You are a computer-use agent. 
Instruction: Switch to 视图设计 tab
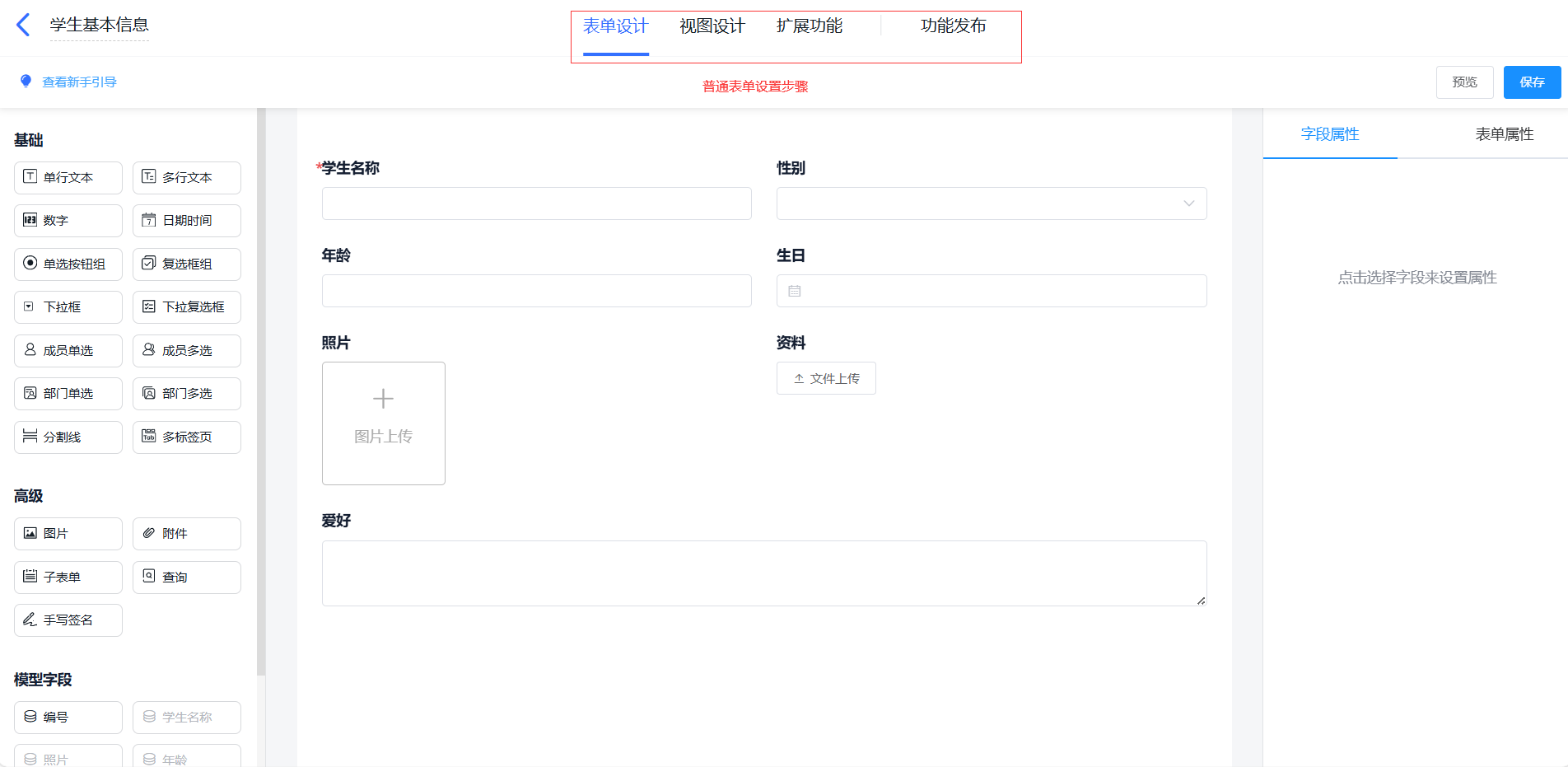[712, 26]
